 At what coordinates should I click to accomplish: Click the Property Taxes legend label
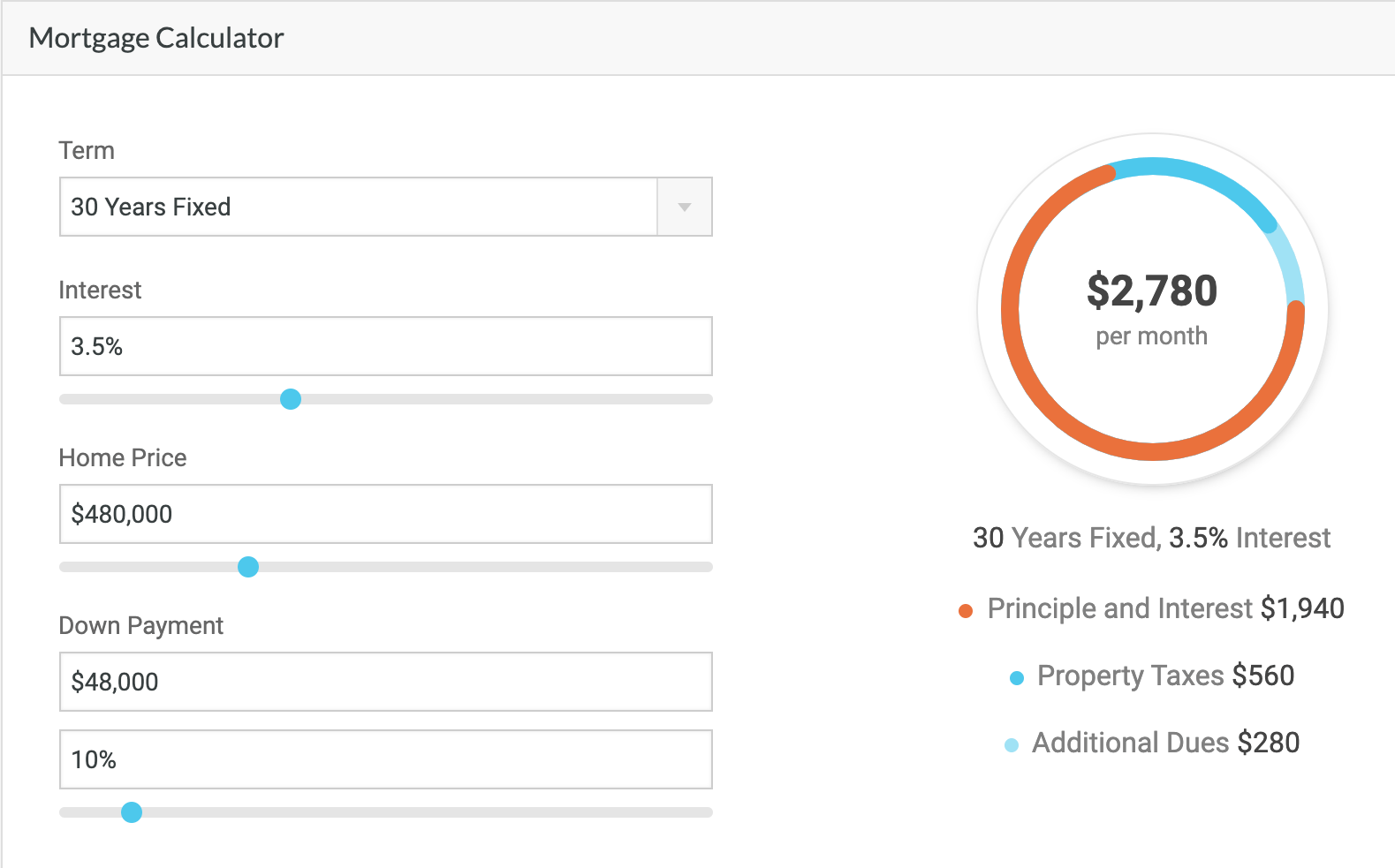click(x=1130, y=676)
